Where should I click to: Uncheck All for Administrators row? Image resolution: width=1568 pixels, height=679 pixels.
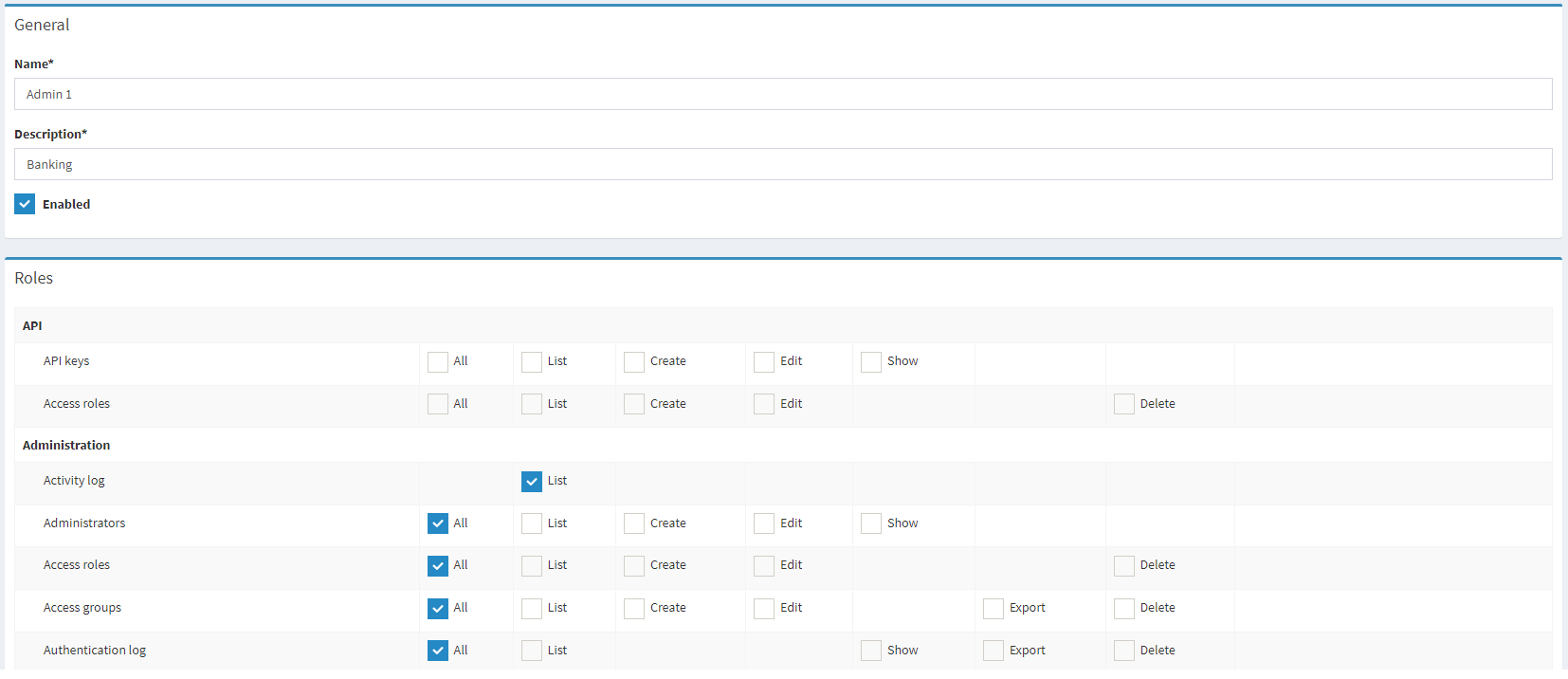[438, 523]
